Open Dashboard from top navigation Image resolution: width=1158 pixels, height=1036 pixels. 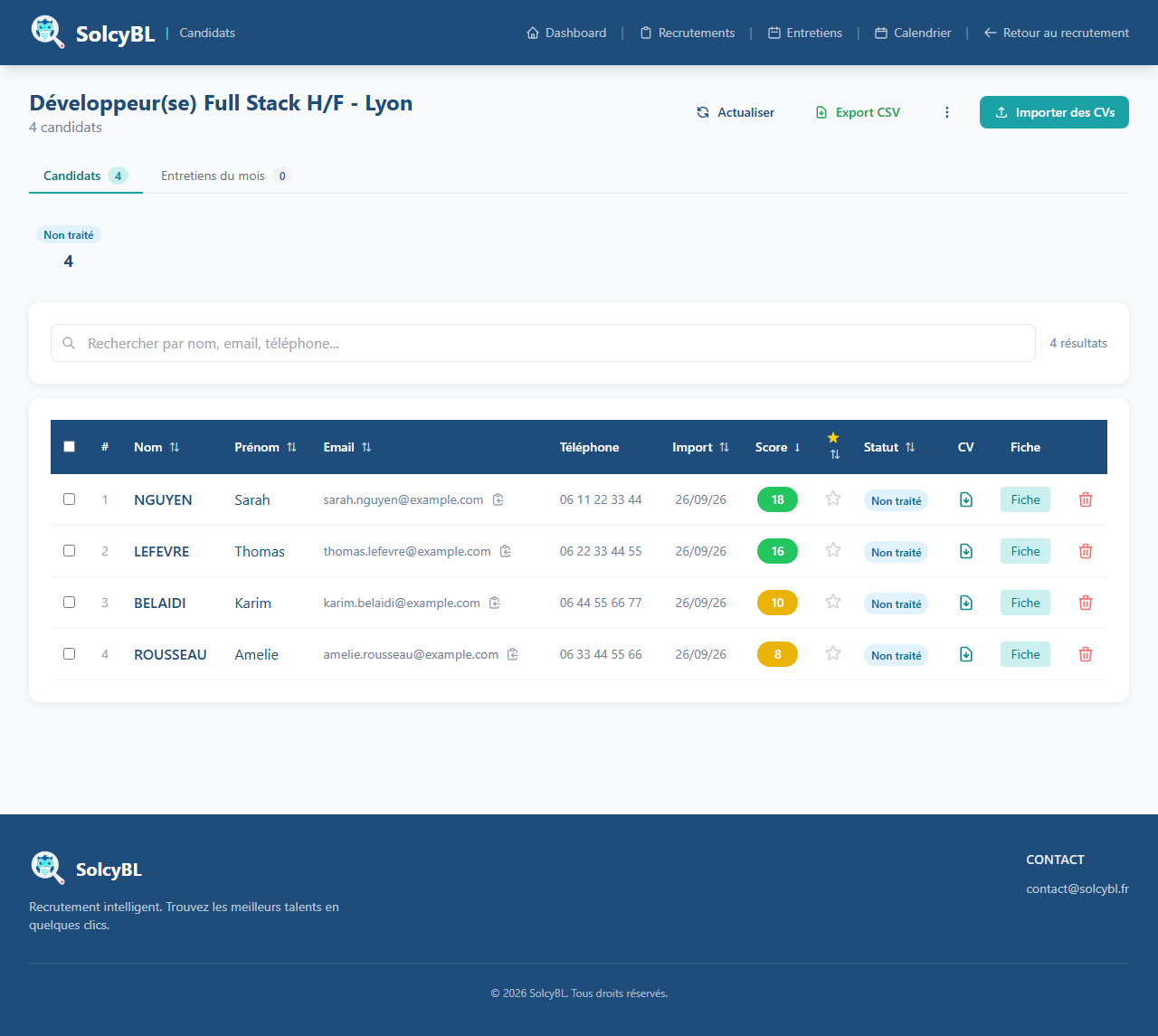[566, 33]
